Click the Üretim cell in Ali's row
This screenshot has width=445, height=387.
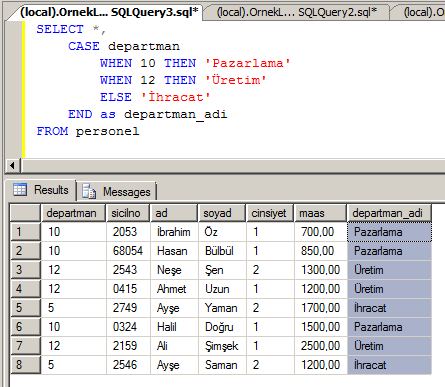(x=389, y=346)
